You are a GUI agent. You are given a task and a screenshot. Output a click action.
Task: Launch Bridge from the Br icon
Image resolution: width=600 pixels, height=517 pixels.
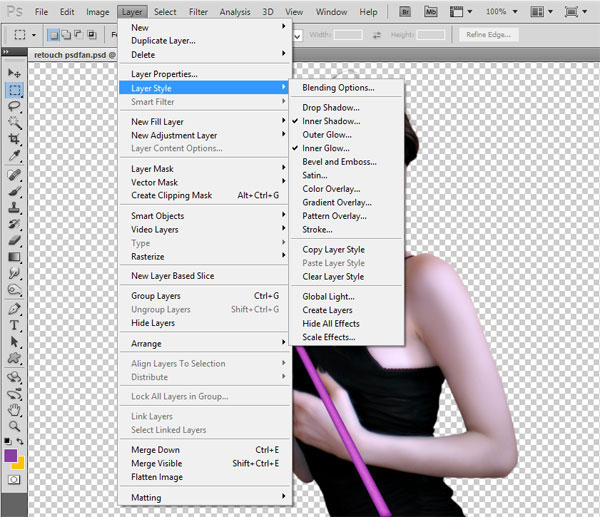click(405, 12)
